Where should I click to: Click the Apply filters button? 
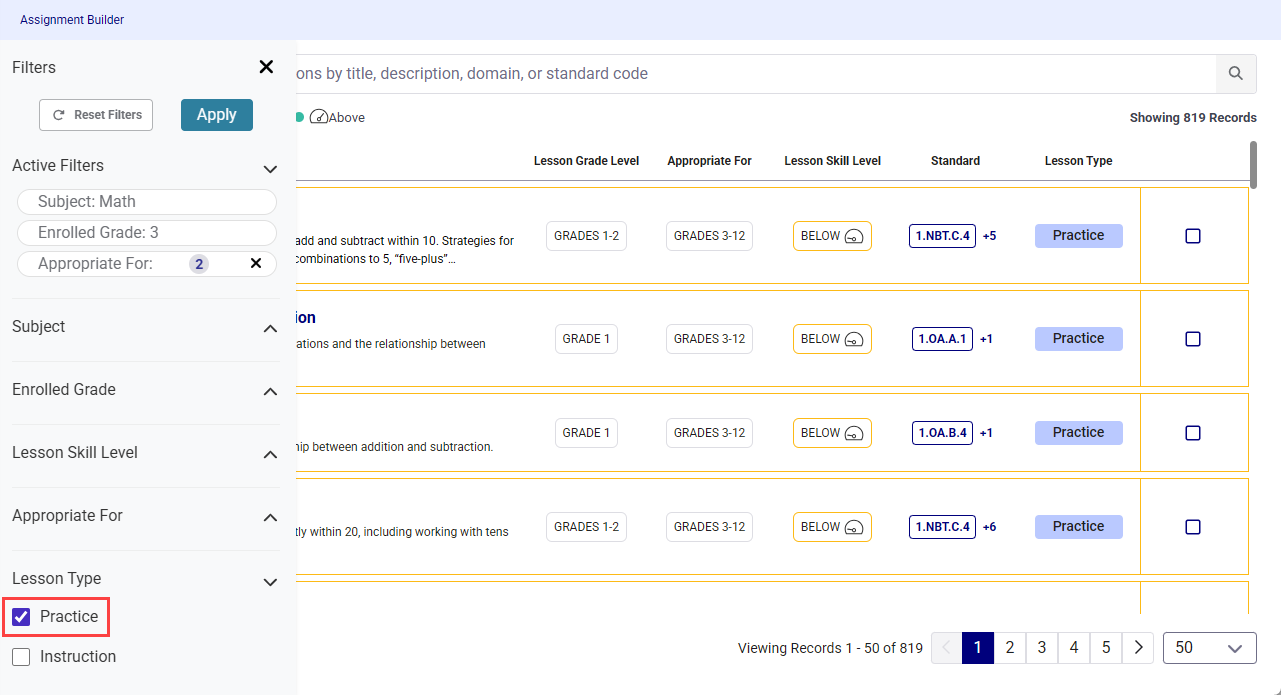(x=217, y=115)
